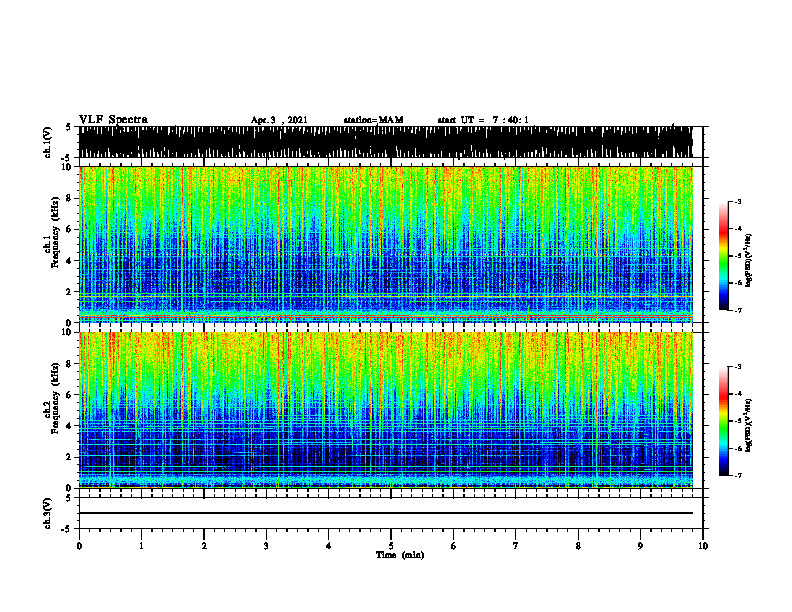Click the ch.1 color bar "log(PSD)" label
The height and width of the screenshot is (612, 792).
click(x=748, y=261)
